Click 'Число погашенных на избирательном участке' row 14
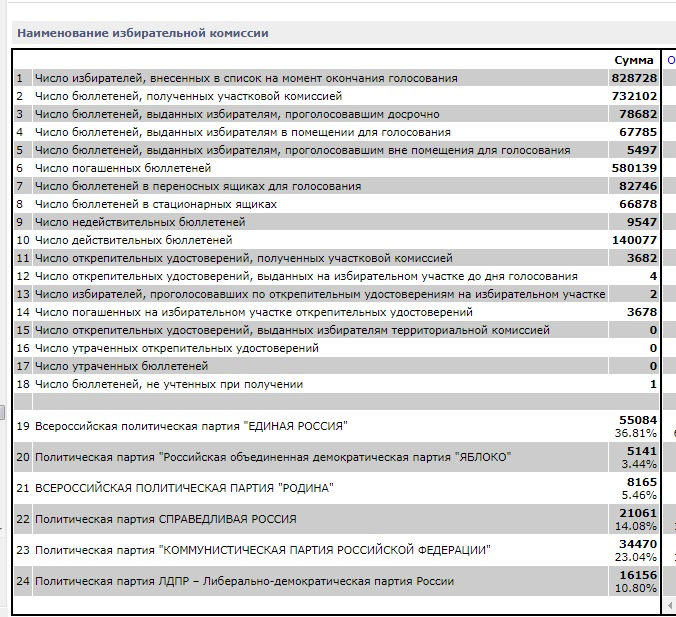676x617 pixels. [254, 312]
